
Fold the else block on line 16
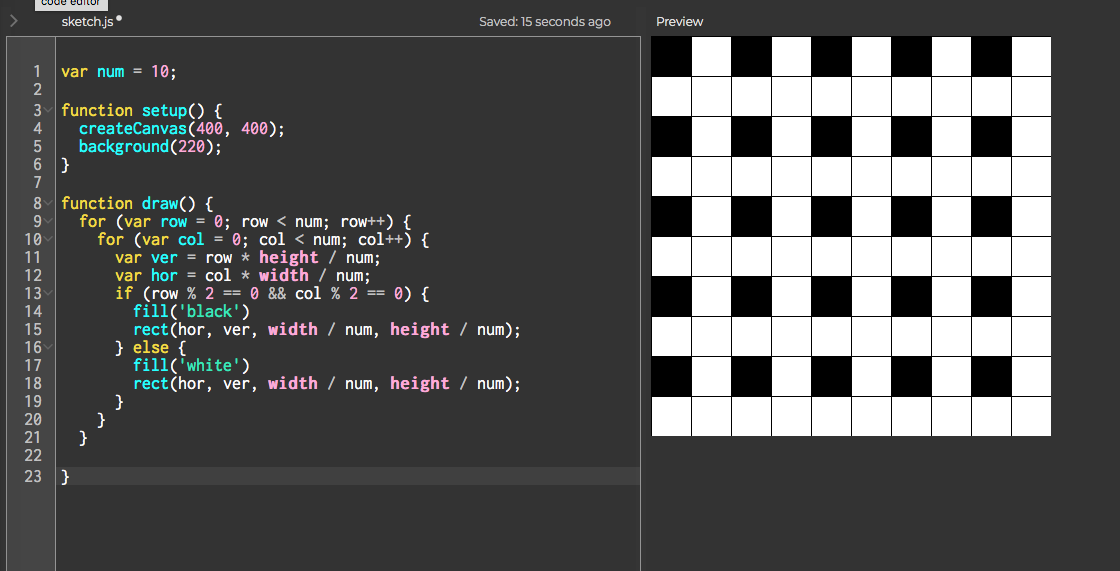tap(48, 347)
